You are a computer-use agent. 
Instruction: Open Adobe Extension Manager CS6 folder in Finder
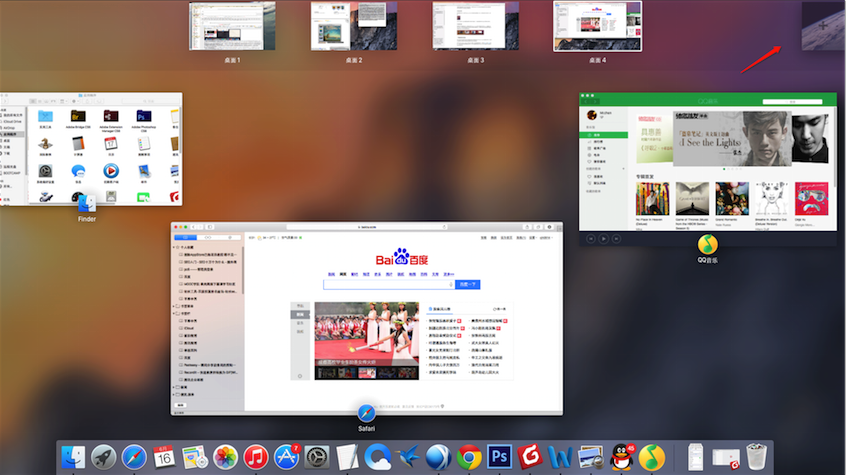(111, 119)
